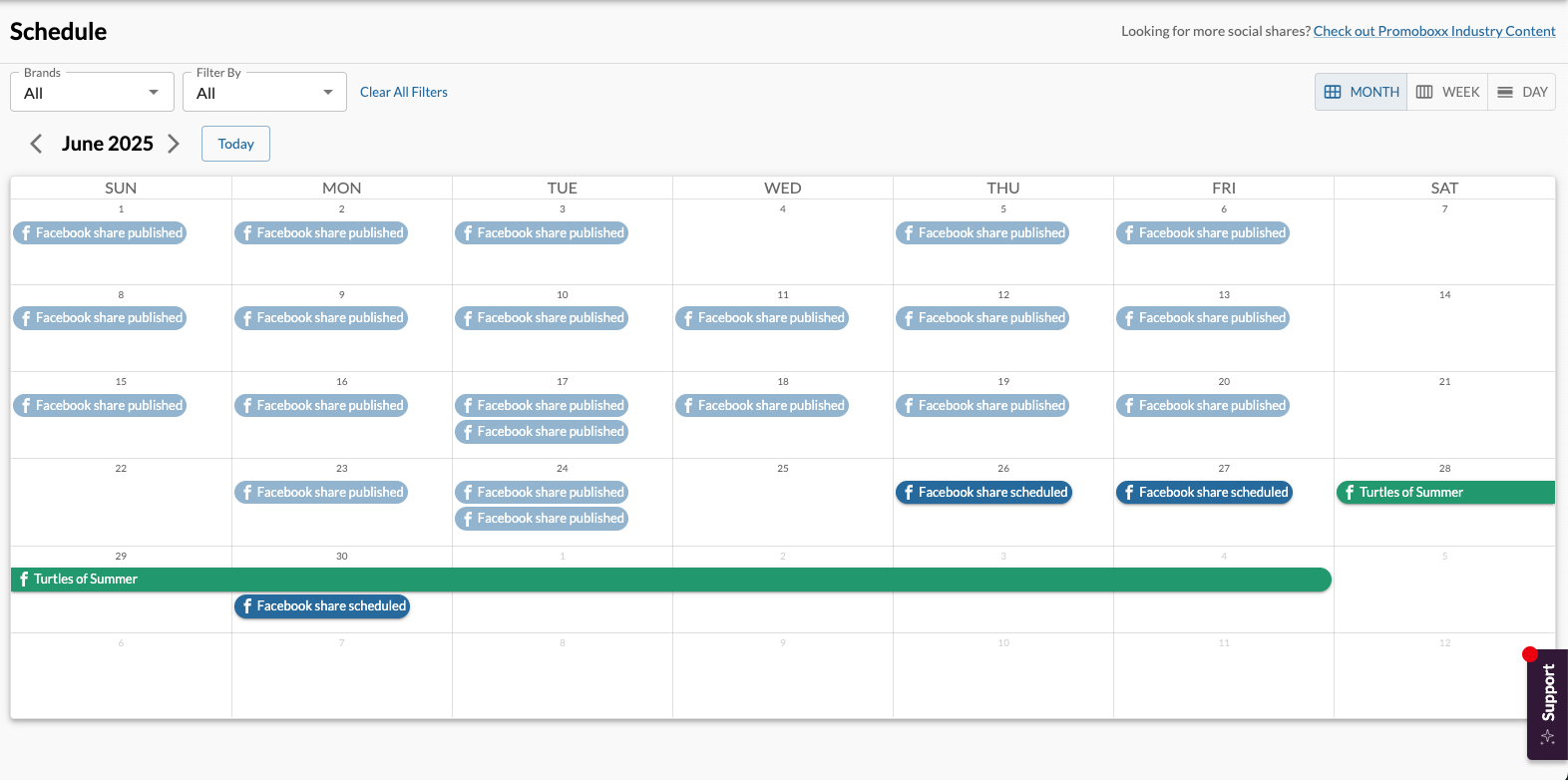Open second Facebook share published on June 17

[x=542, y=431]
